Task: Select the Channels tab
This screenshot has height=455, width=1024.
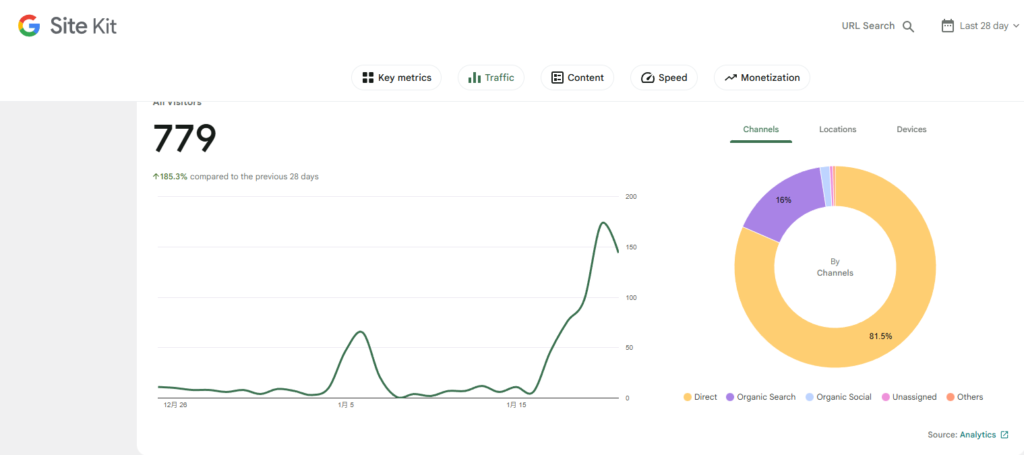Action: (x=761, y=129)
